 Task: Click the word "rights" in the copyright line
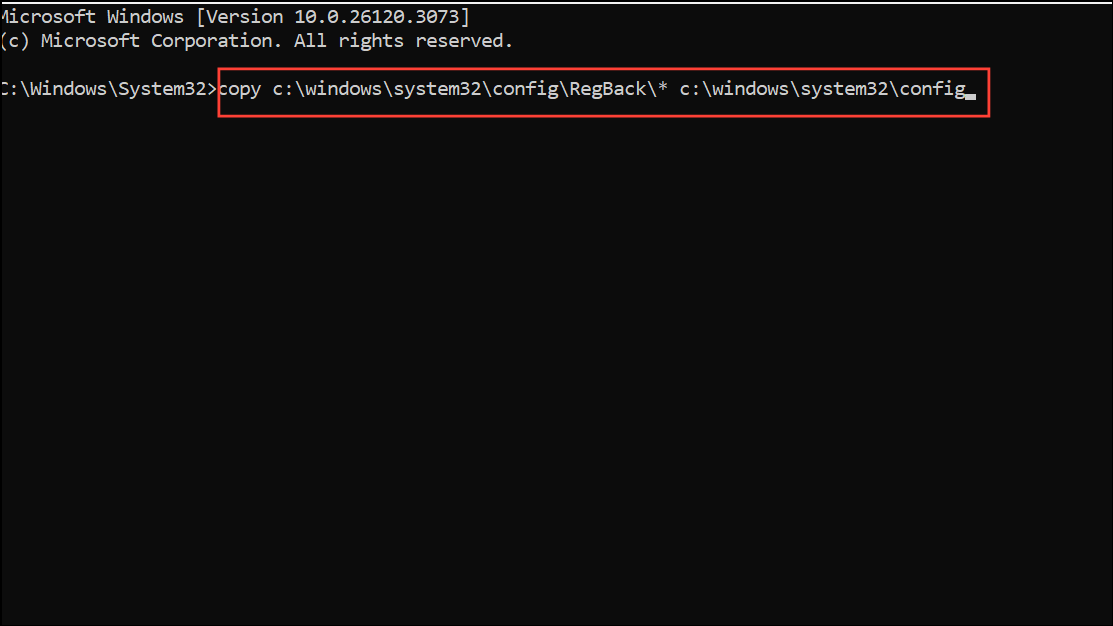pos(371,41)
